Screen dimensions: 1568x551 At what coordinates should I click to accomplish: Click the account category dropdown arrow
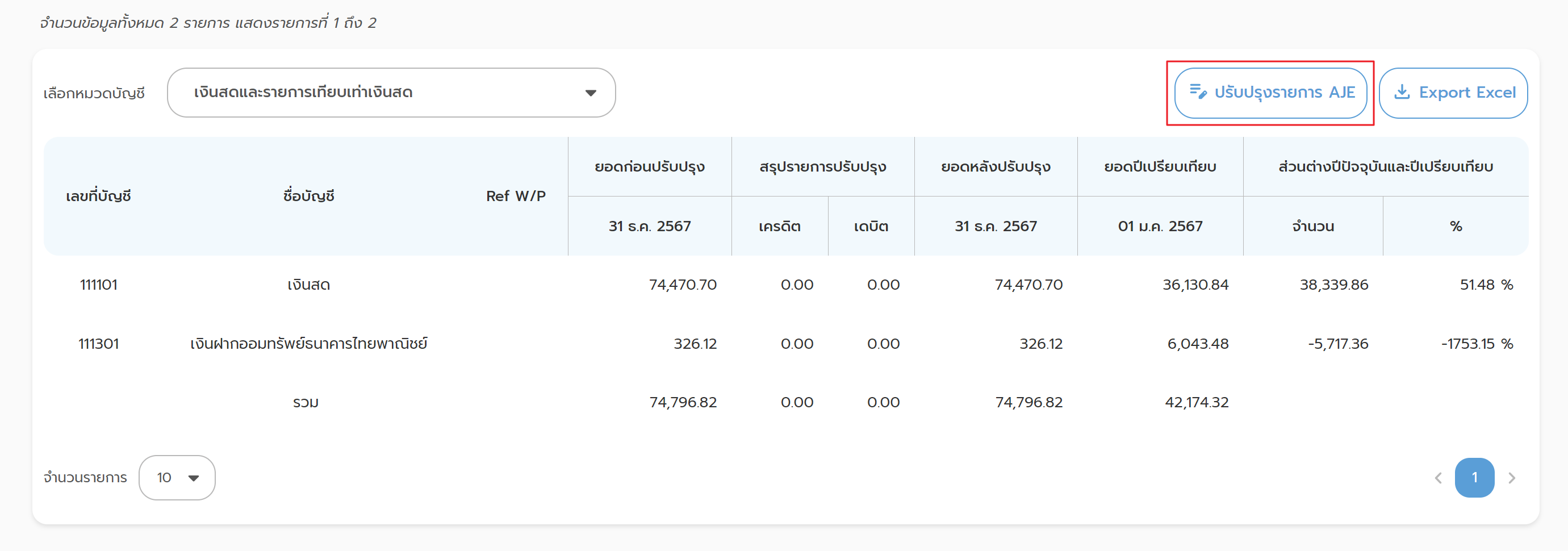point(590,93)
